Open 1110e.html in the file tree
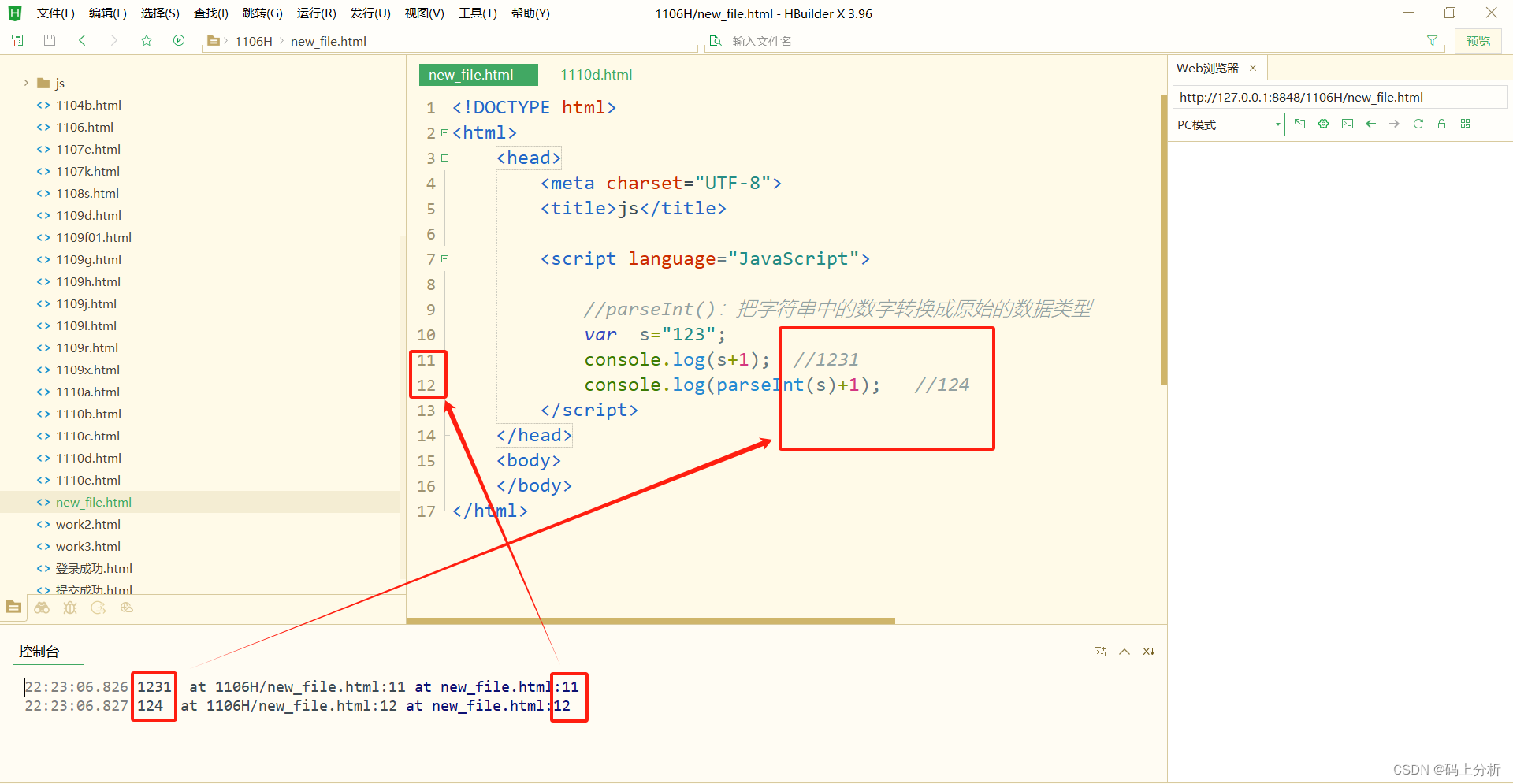 pyautogui.click(x=88, y=480)
